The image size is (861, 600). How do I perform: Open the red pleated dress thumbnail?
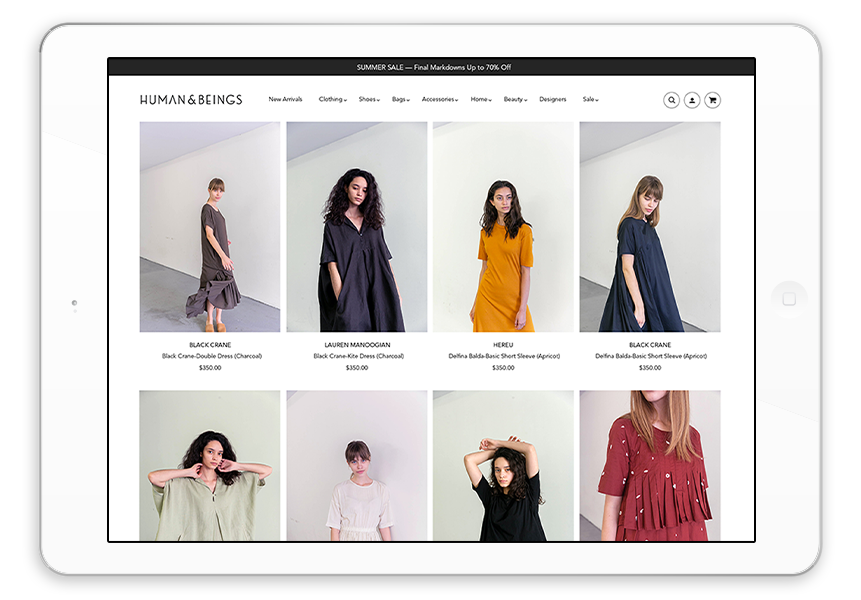[650, 465]
